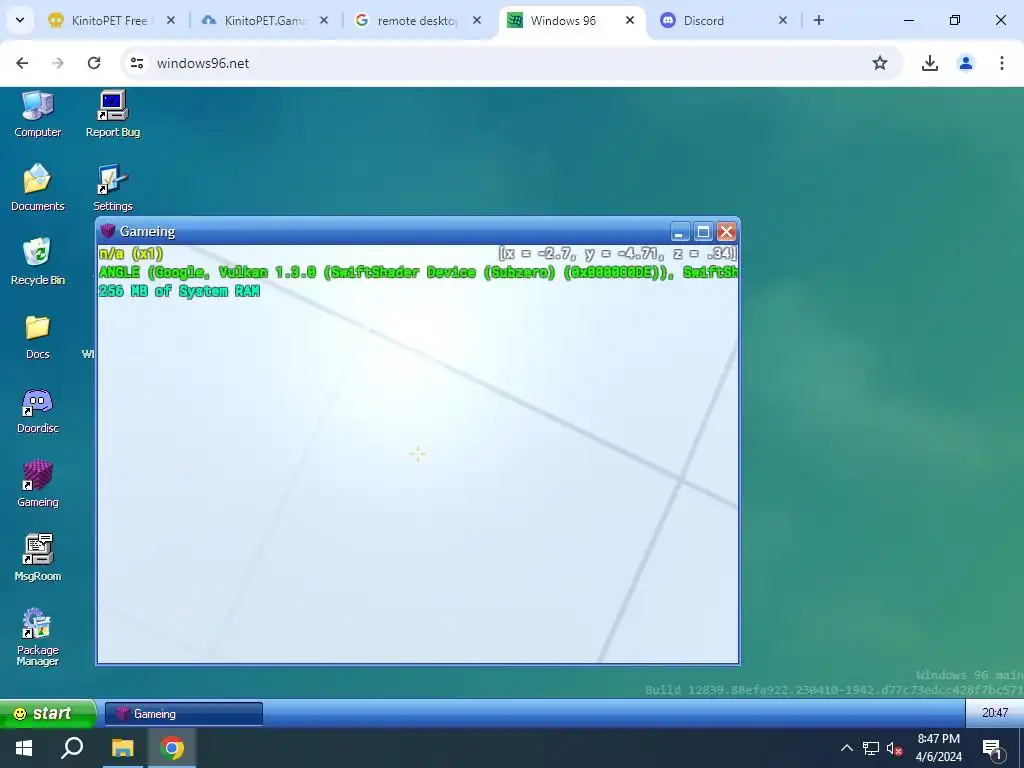Open the Report Bug shortcut
The width and height of the screenshot is (1024, 768).
point(113,114)
